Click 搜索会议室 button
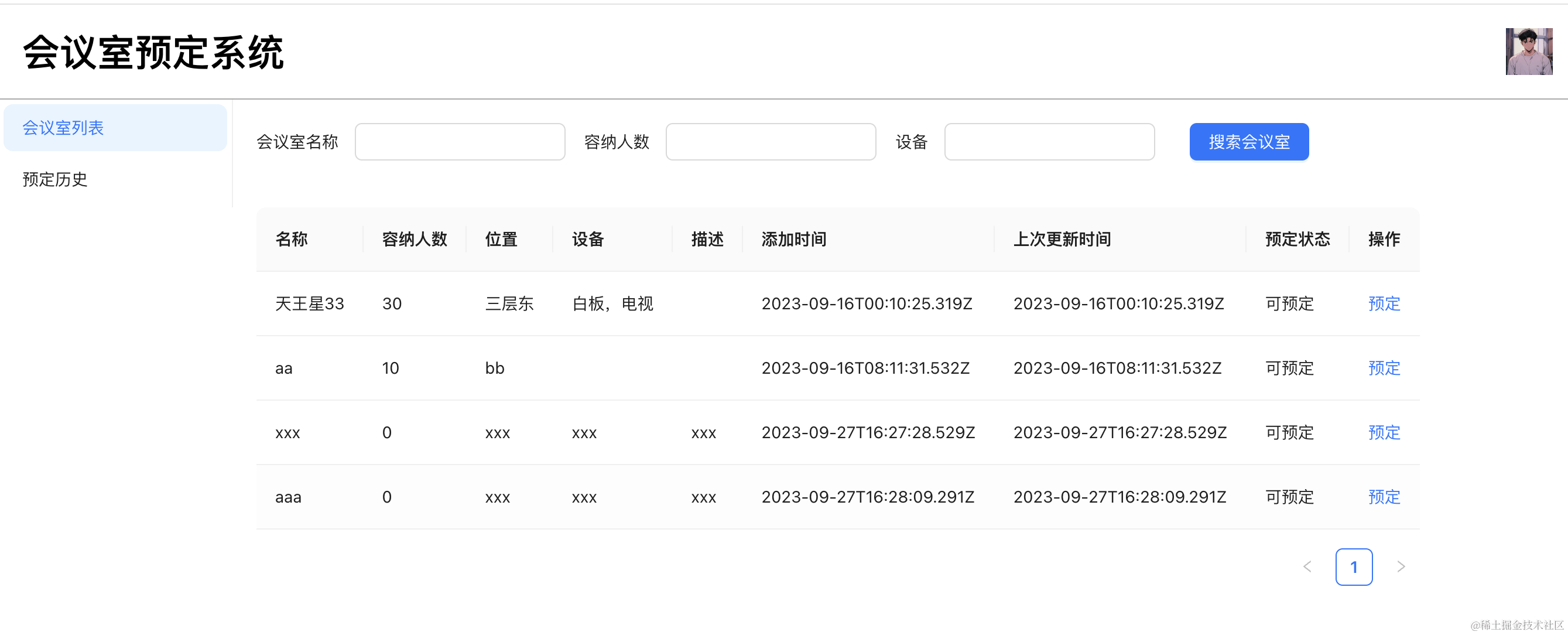The image size is (1568, 635). 1248,142
